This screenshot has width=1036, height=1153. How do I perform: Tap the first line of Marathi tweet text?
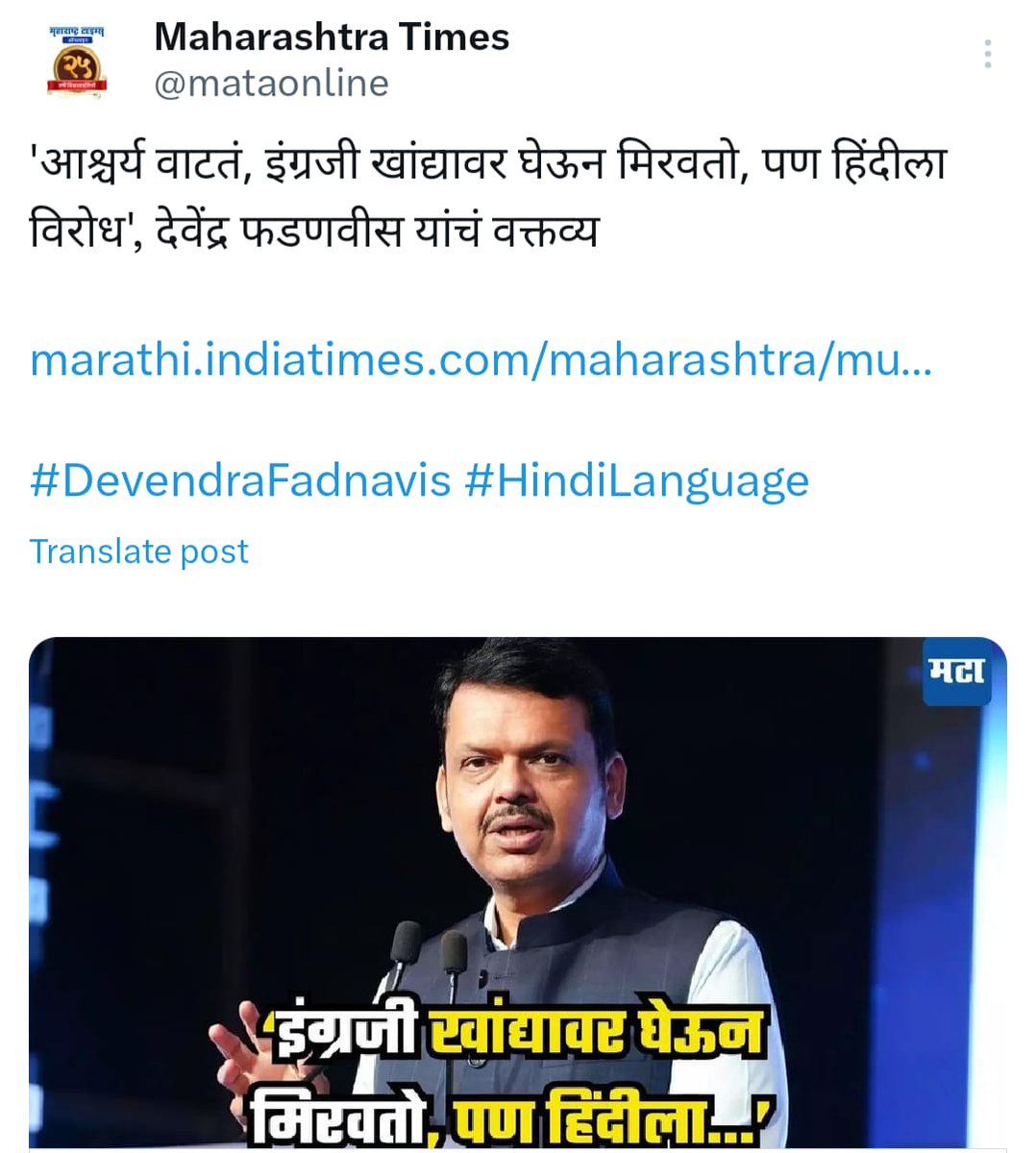tap(488, 164)
